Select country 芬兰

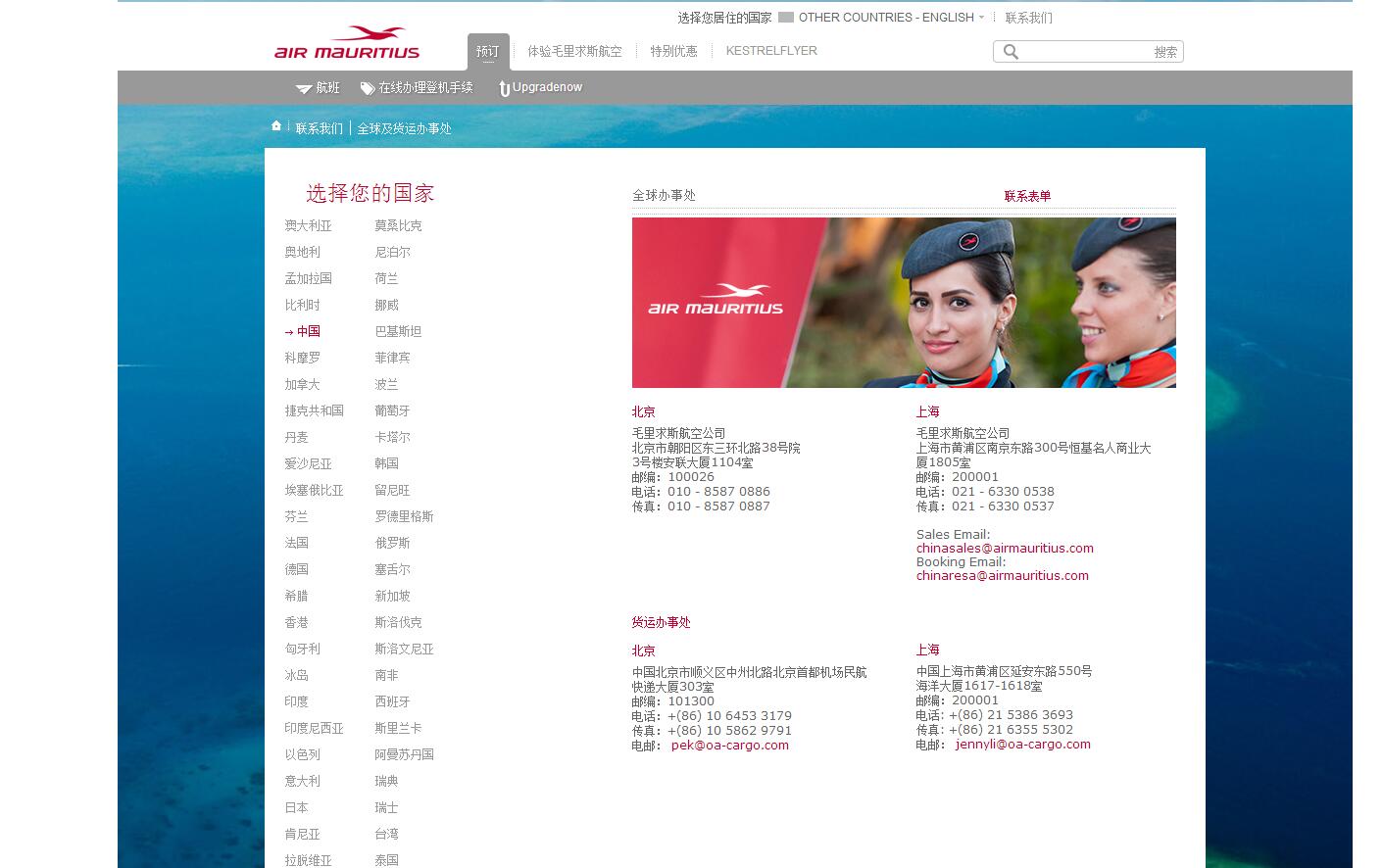(297, 516)
